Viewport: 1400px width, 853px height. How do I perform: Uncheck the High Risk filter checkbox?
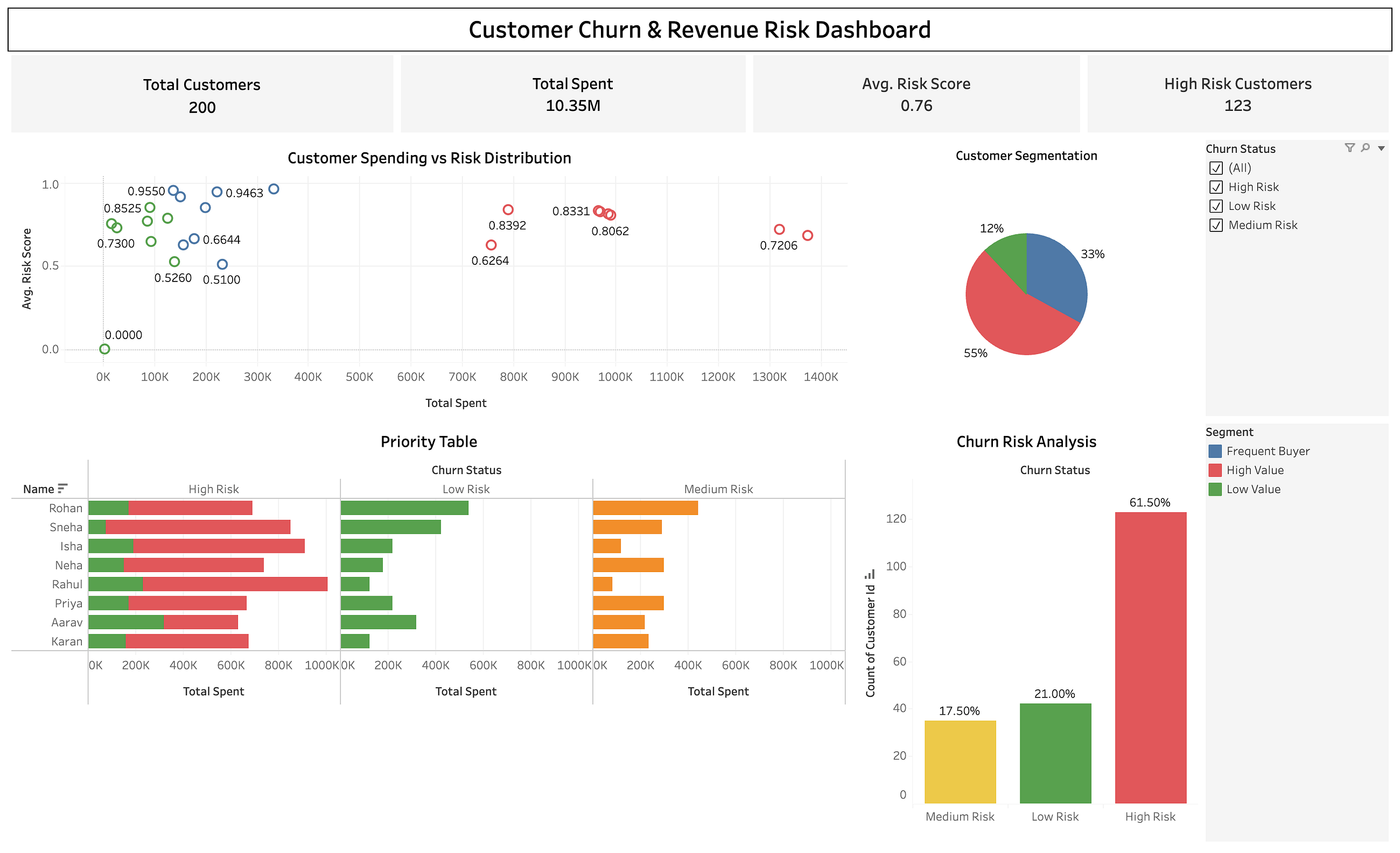click(1216, 187)
